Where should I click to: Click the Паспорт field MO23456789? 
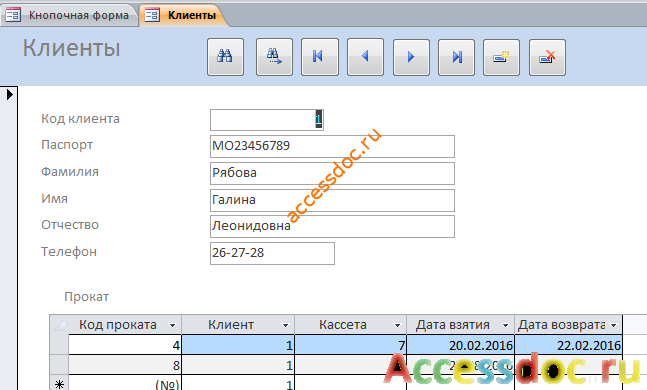(332, 146)
